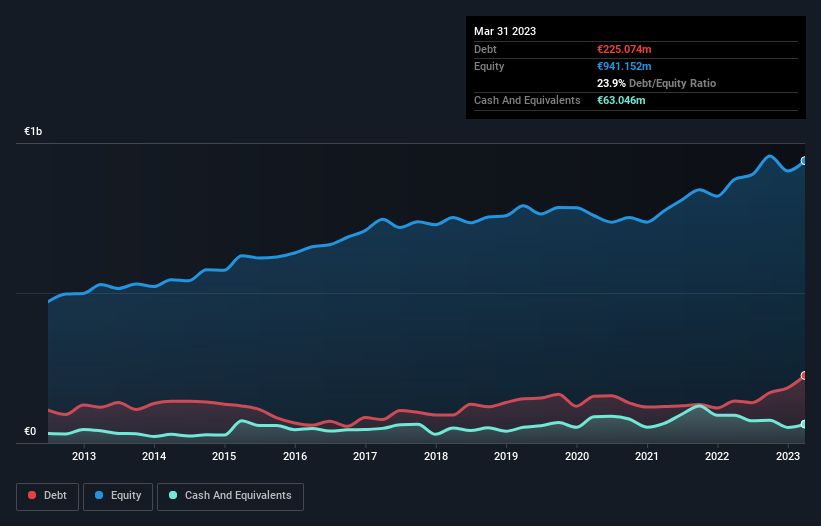Viewport: 821px width, 526px height.
Task: Select the 2020 x-axis label
Action: pyautogui.click(x=576, y=456)
